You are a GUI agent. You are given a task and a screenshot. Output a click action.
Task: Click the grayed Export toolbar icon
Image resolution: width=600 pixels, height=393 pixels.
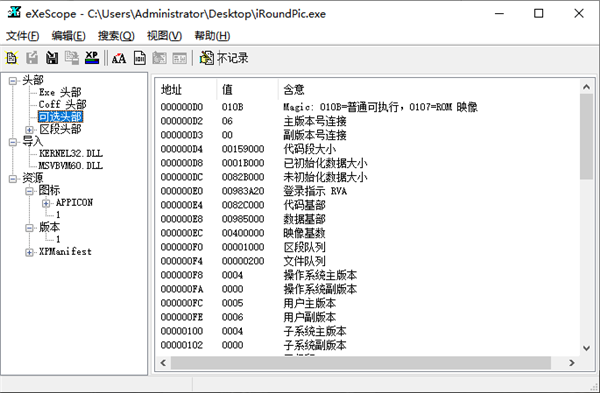tap(32, 58)
